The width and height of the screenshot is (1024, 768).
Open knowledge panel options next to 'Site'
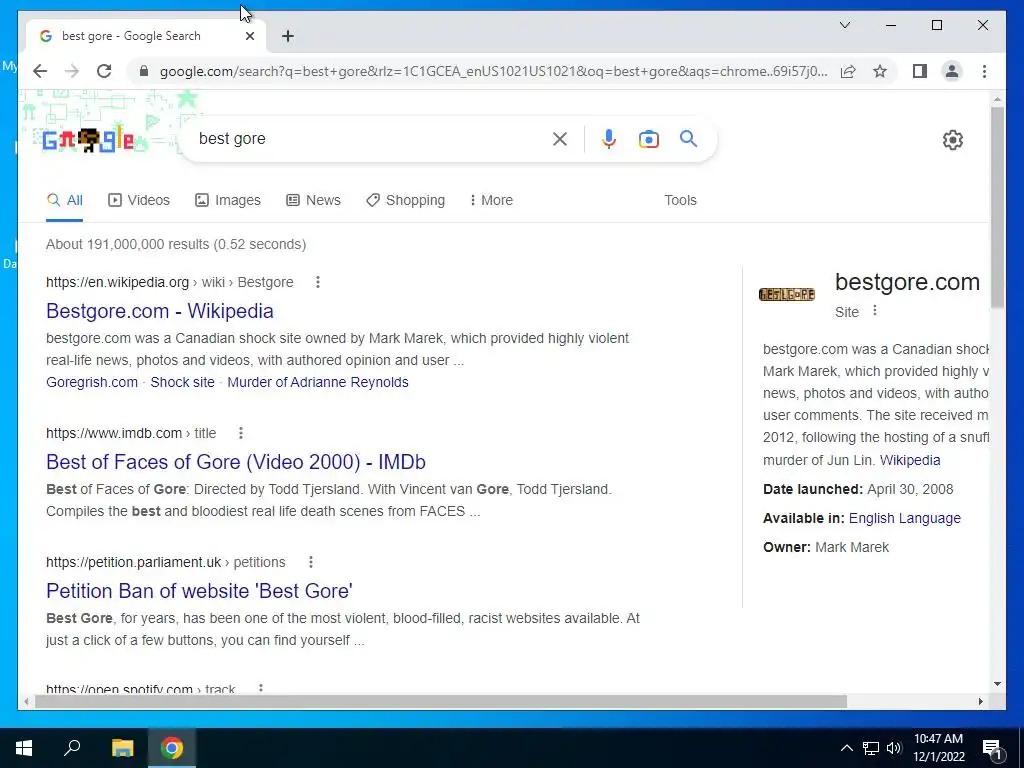point(874,311)
